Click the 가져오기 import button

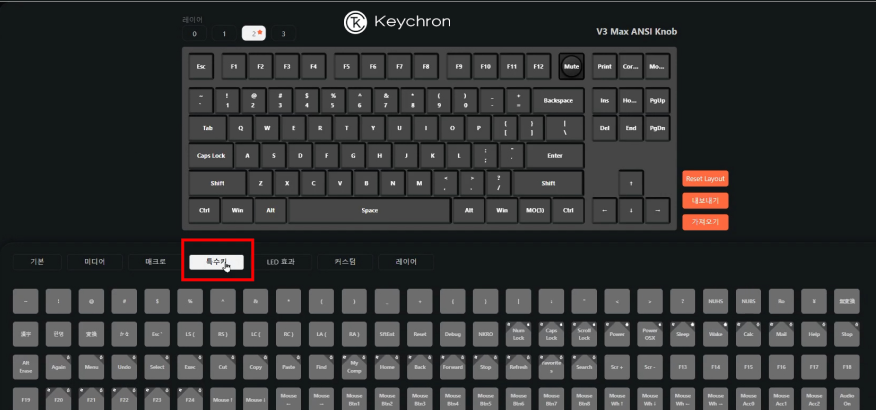[705, 222]
